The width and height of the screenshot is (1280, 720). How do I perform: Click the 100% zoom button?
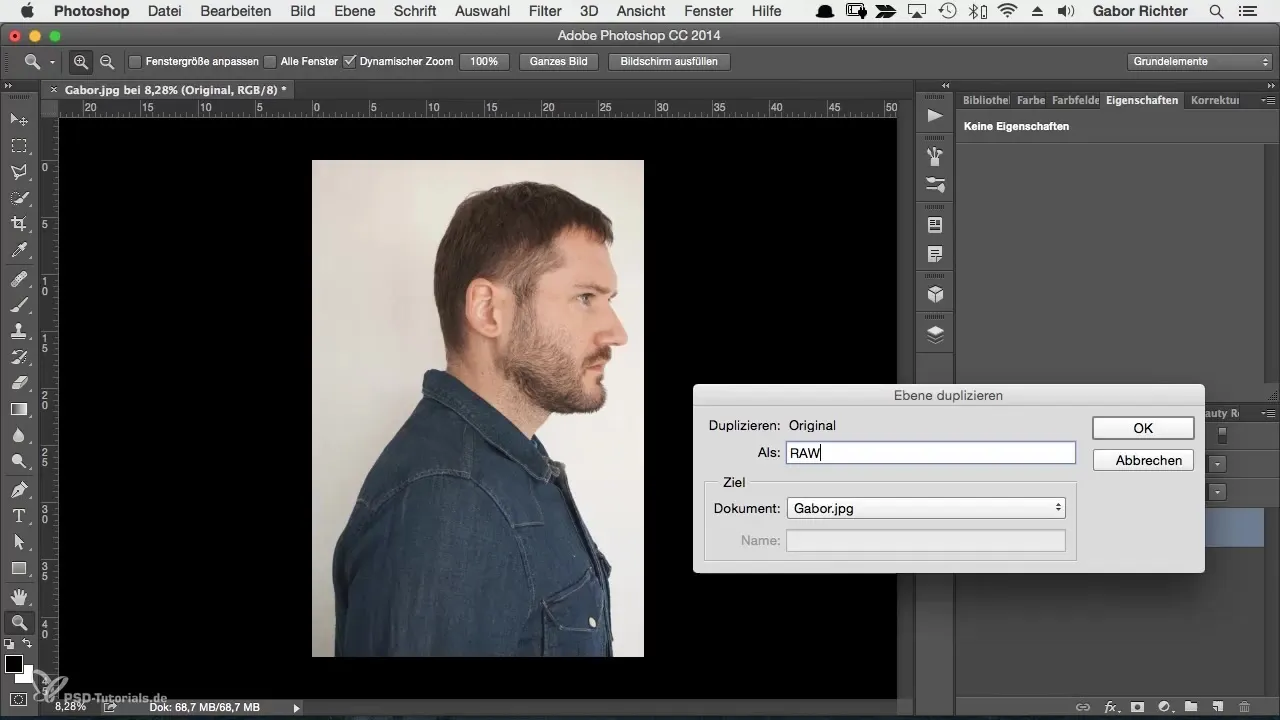[484, 62]
